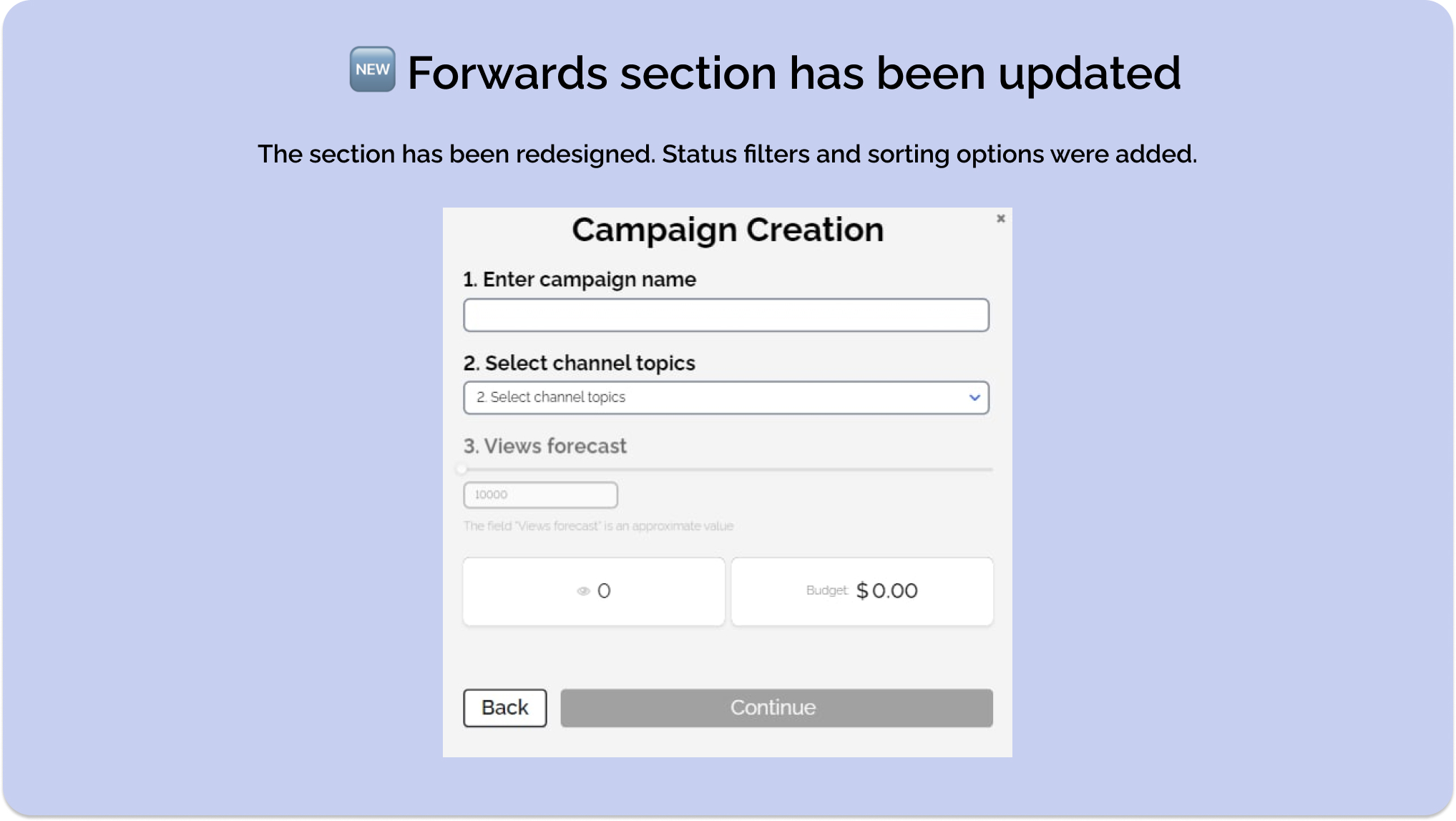Click the Campaign Creation title
Image resolution: width=1456 pixels, height=821 pixels.
(728, 230)
